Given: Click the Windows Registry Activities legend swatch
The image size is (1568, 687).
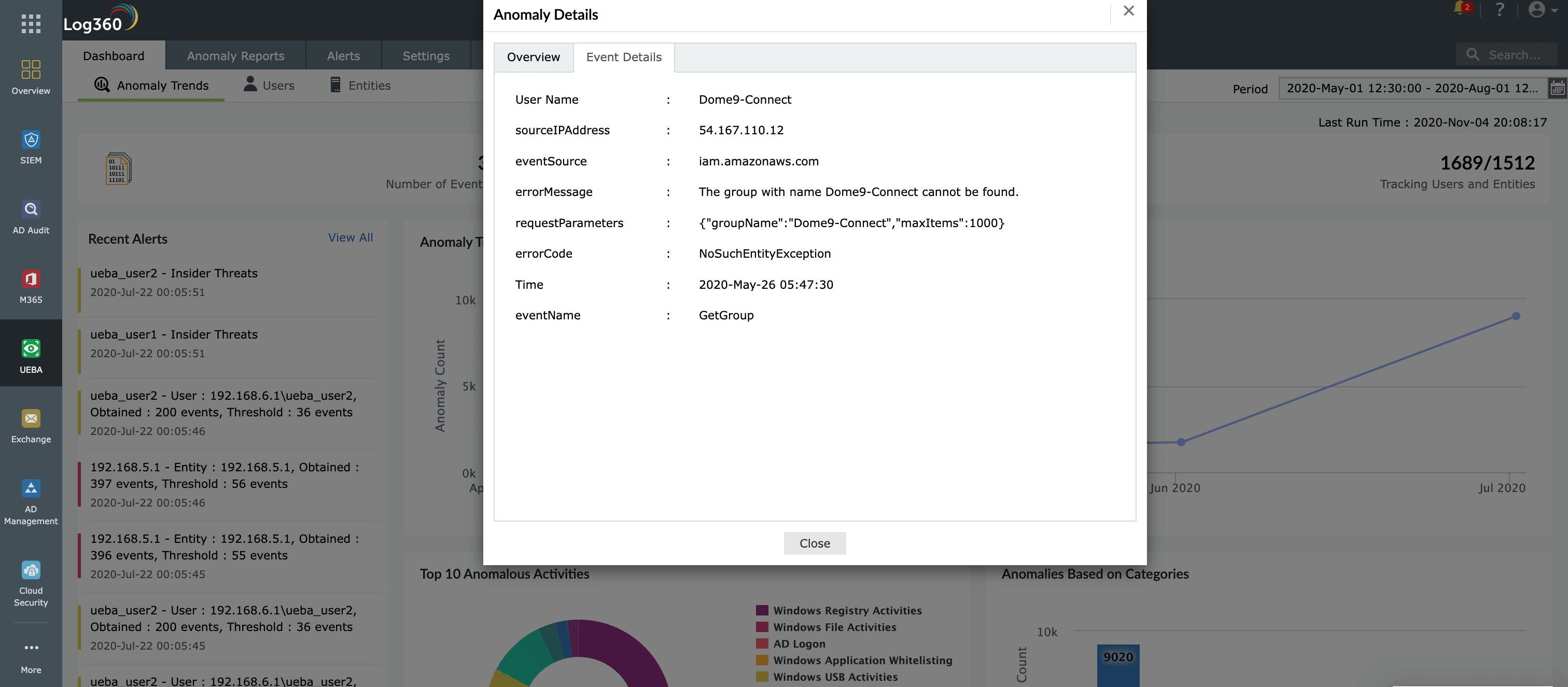Looking at the screenshot, I should pyautogui.click(x=762, y=610).
